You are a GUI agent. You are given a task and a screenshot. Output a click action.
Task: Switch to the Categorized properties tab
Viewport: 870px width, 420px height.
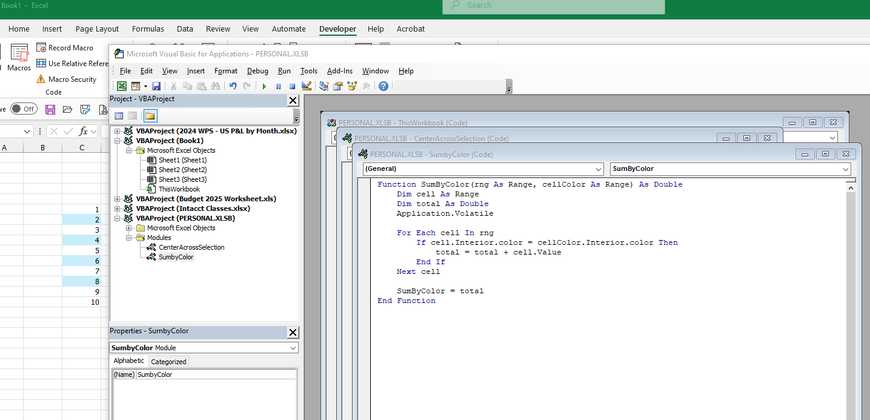point(169,362)
